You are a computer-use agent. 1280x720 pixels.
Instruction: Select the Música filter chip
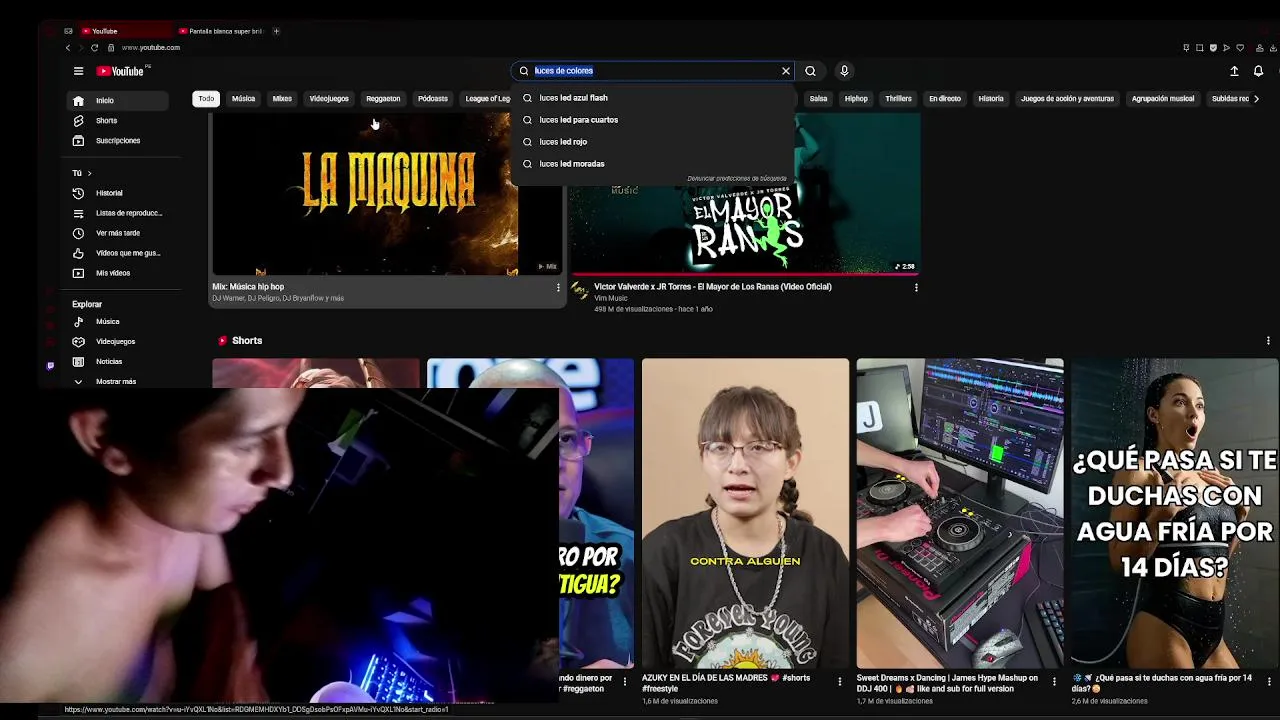tap(243, 99)
